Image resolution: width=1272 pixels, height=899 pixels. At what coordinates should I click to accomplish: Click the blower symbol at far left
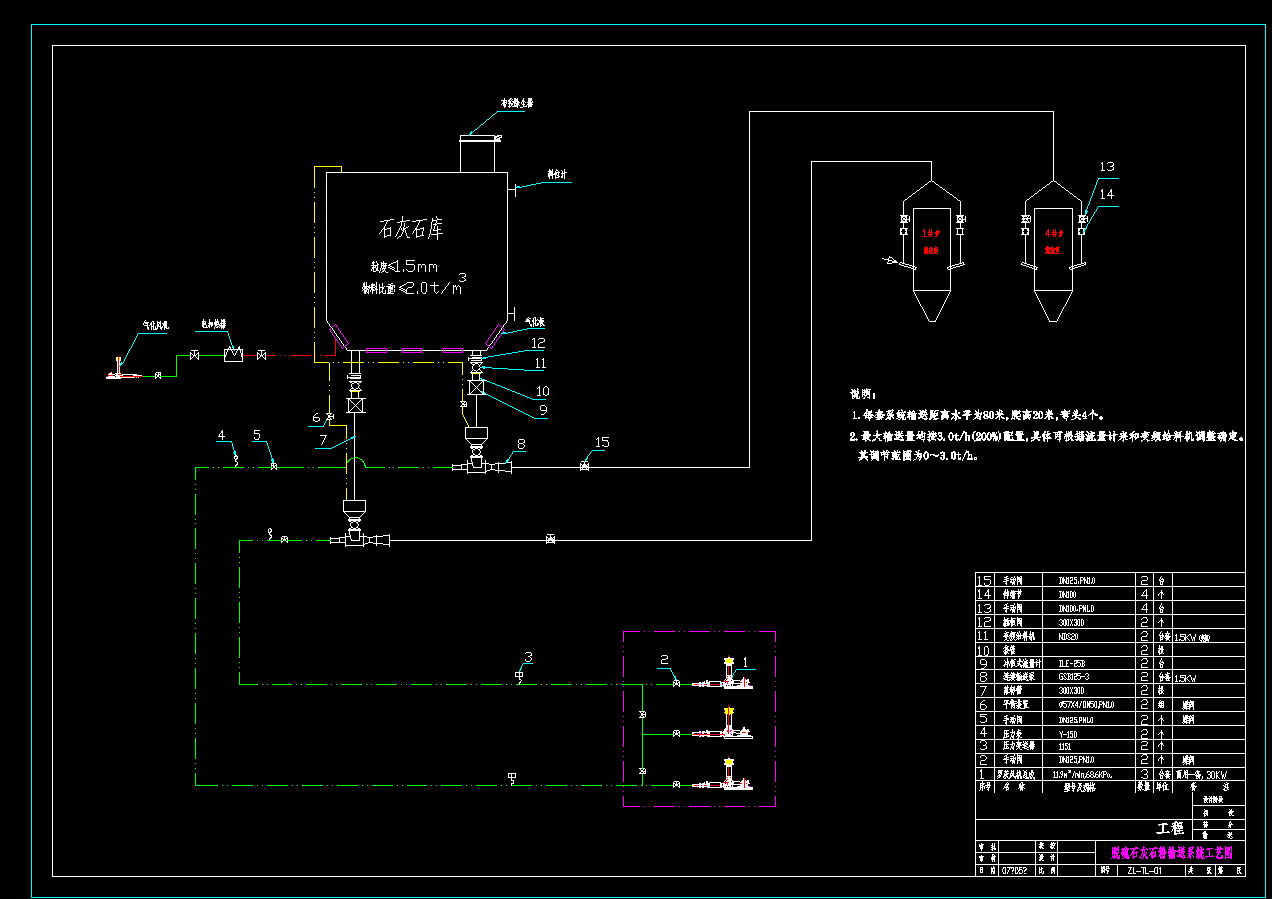[122, 370]
